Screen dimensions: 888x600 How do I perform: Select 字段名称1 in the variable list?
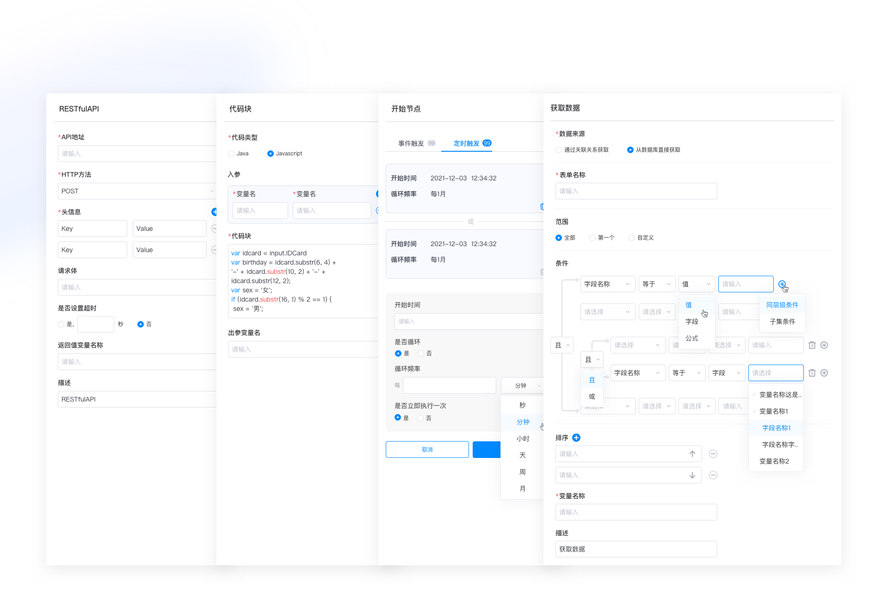click(776, 428)
